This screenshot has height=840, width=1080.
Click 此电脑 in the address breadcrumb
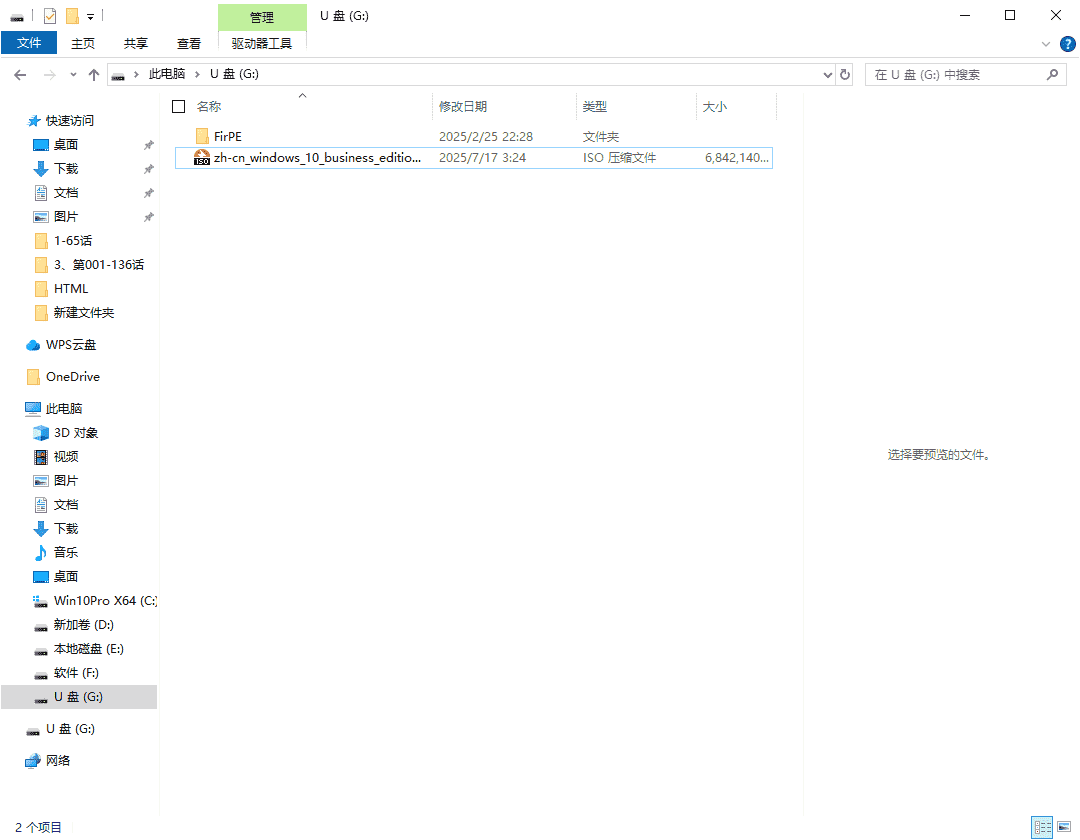[x=166, y=75]
